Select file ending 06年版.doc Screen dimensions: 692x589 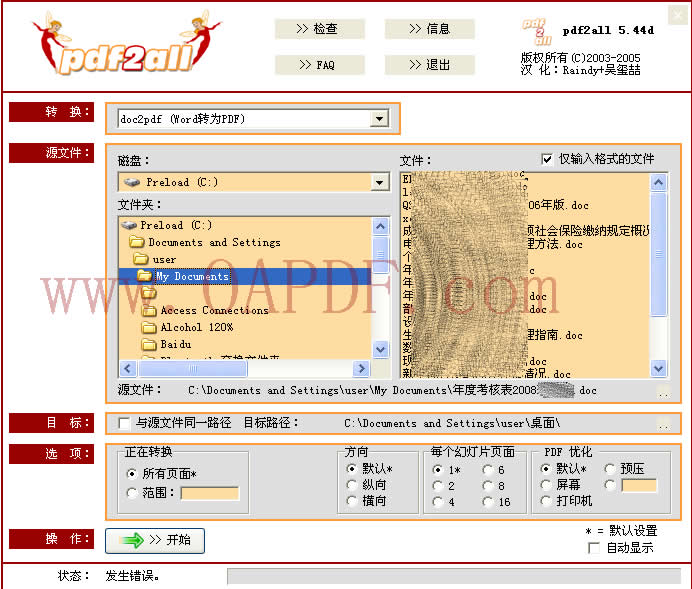click(525, 205)
